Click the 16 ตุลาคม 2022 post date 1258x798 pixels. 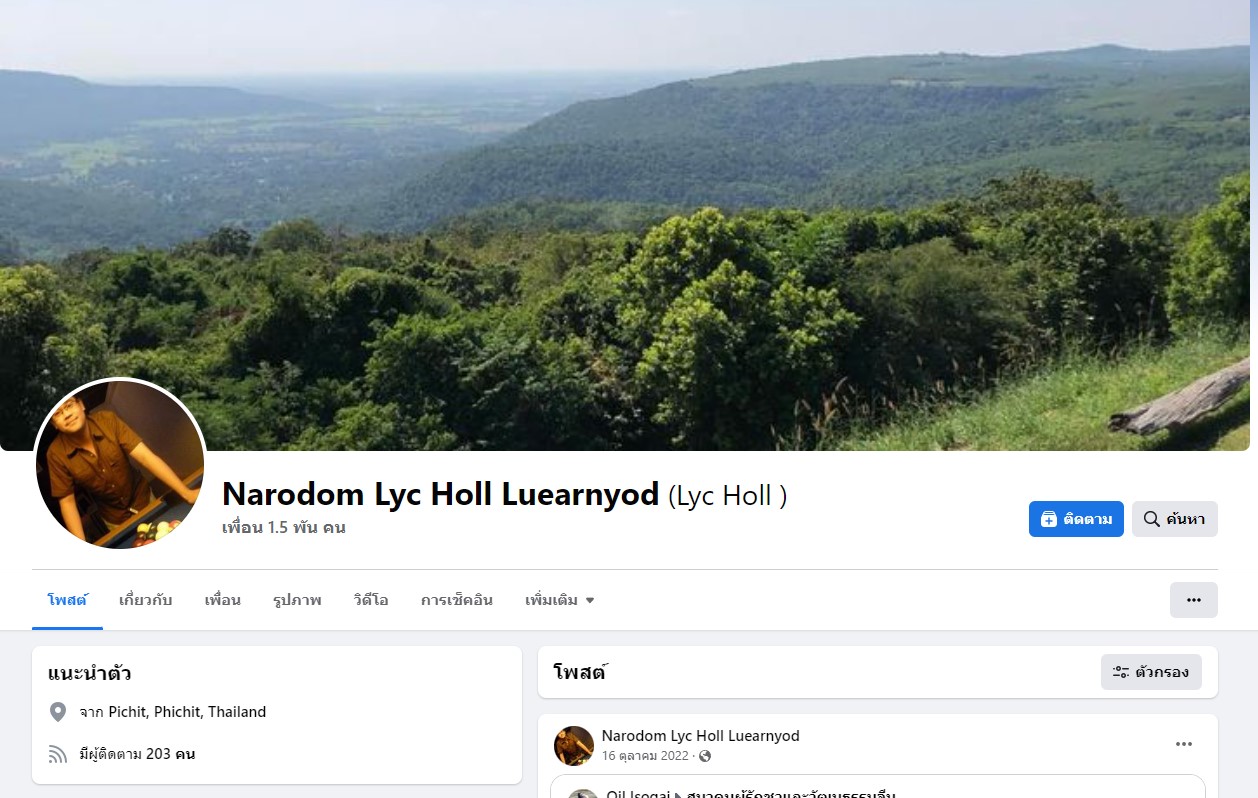(x=646, y=756)
